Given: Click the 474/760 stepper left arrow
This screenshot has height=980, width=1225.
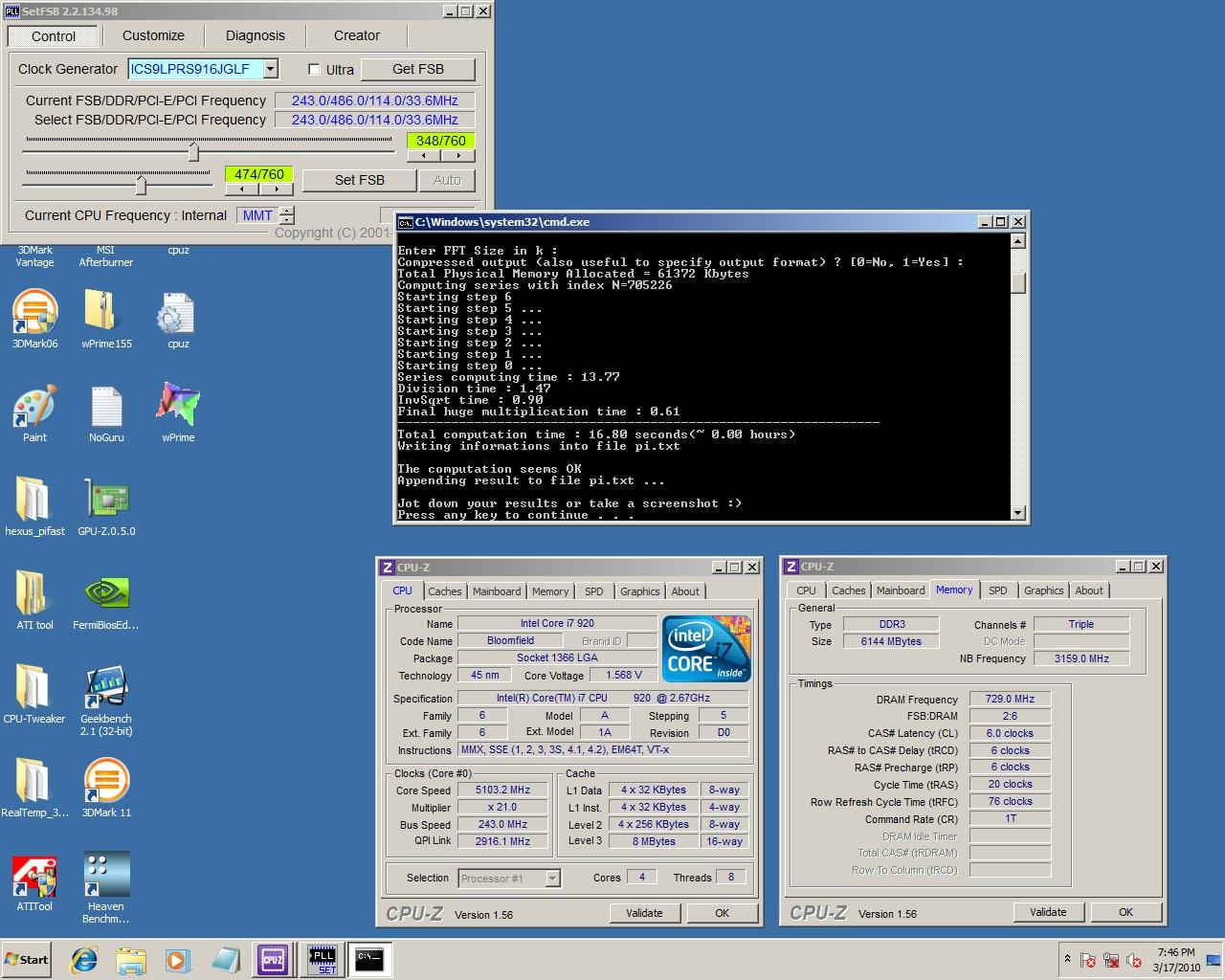Looking at the screenshot, I should (241, 189).
